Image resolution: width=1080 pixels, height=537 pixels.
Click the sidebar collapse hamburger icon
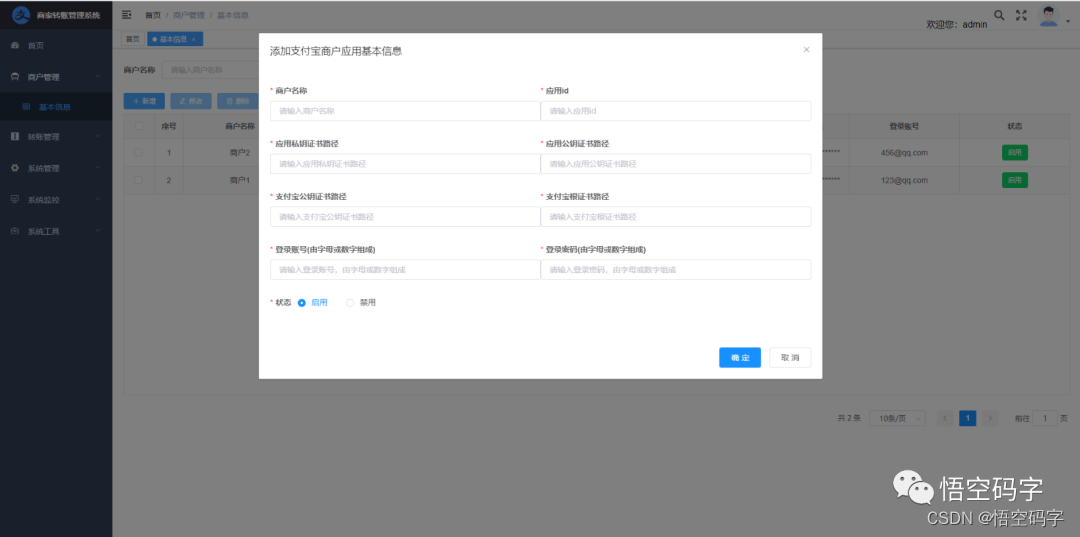pyautogui.click(x=127, y=14)
